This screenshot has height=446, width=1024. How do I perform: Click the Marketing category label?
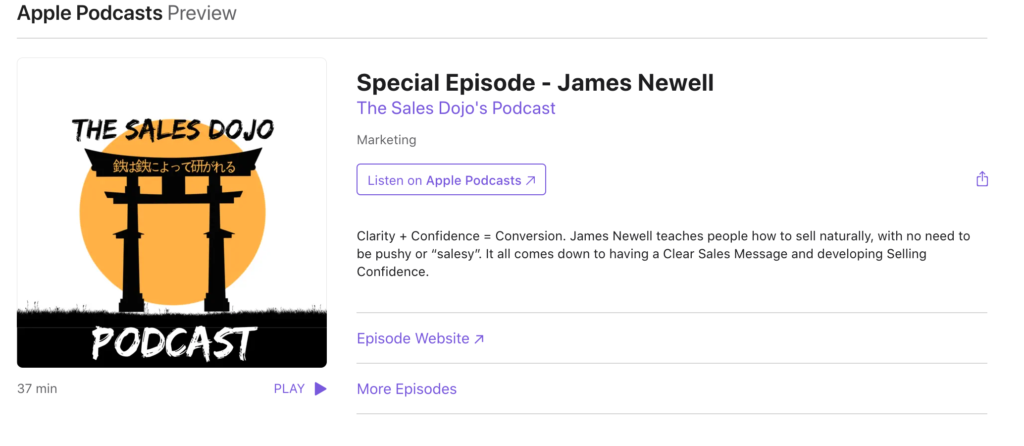[x=386, y=140]
